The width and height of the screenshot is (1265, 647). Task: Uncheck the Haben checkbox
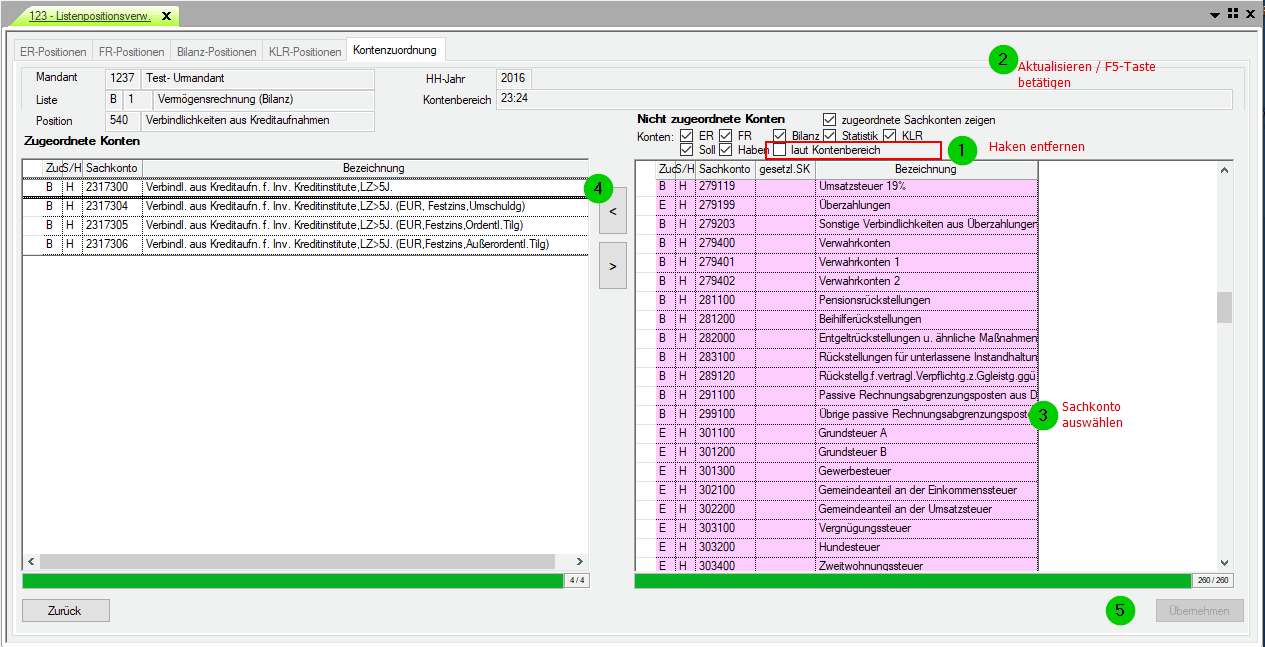pos(726,150)
